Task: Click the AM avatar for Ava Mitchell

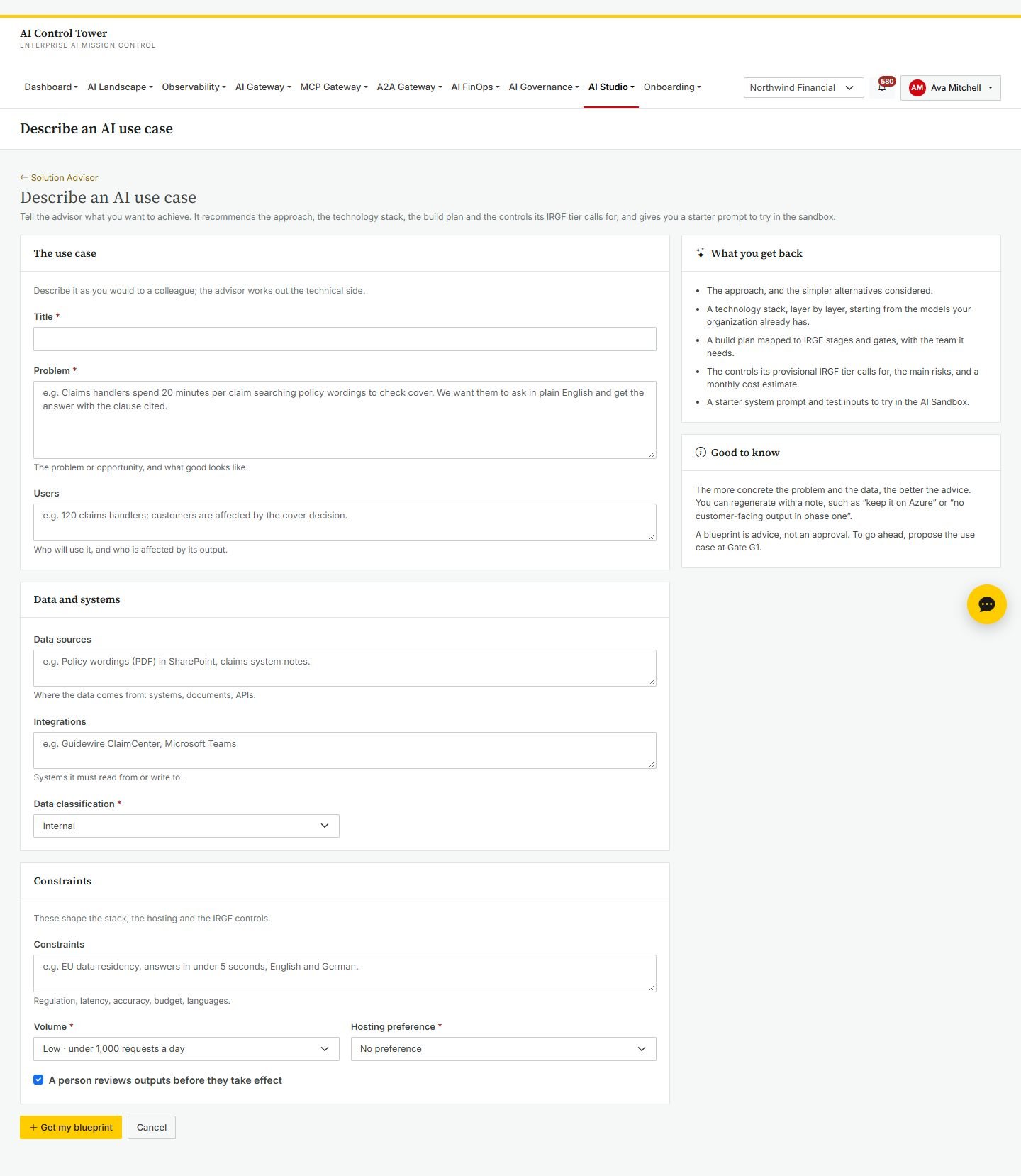Action: point(917,88)
